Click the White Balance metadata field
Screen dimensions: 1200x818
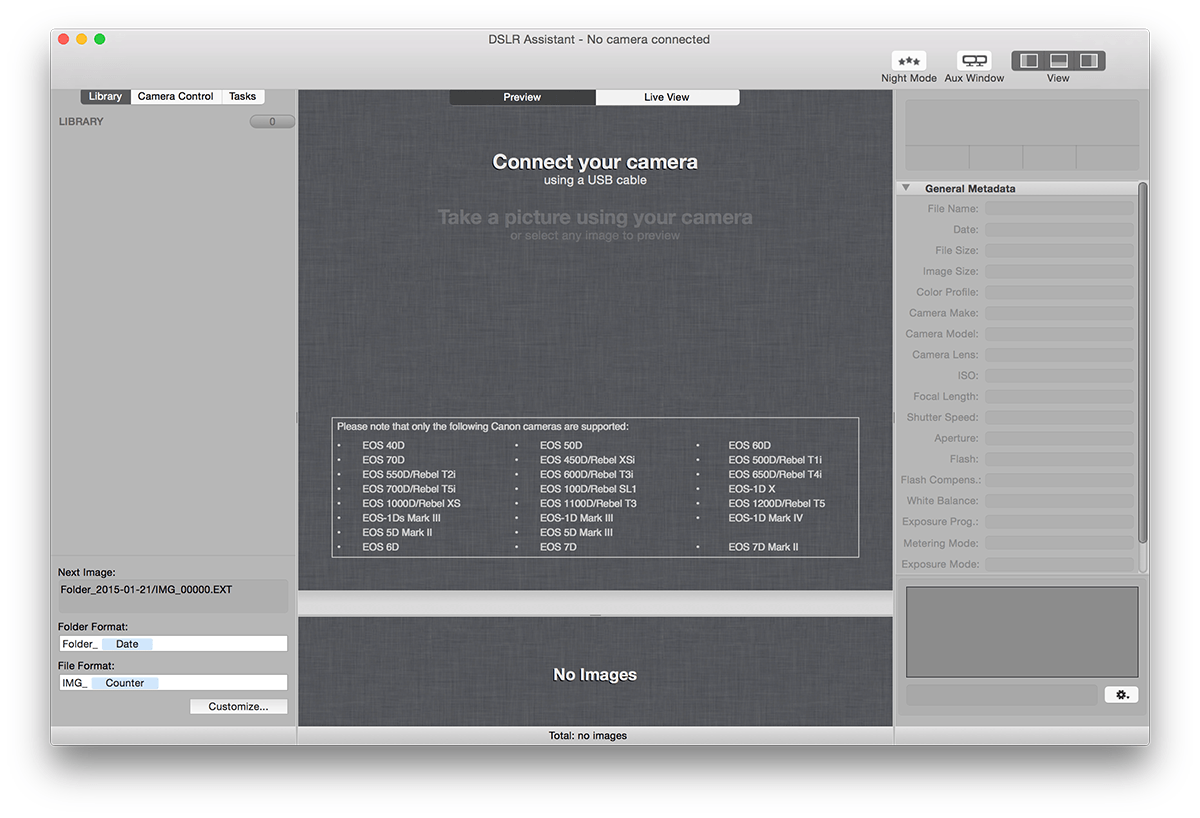click(x=1060, y=501)
